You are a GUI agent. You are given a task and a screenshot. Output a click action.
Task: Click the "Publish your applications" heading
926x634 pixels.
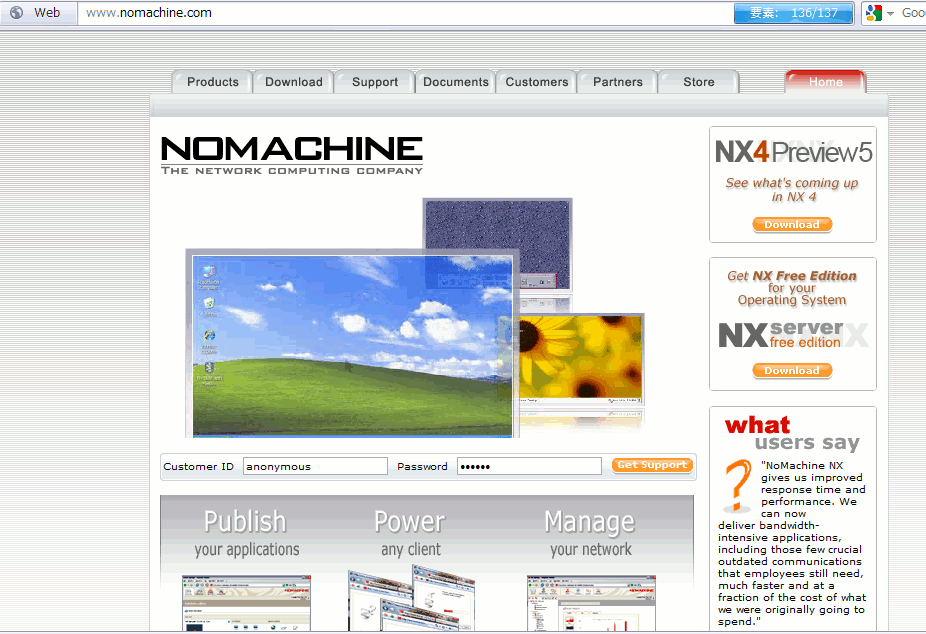tap(246, 534)
